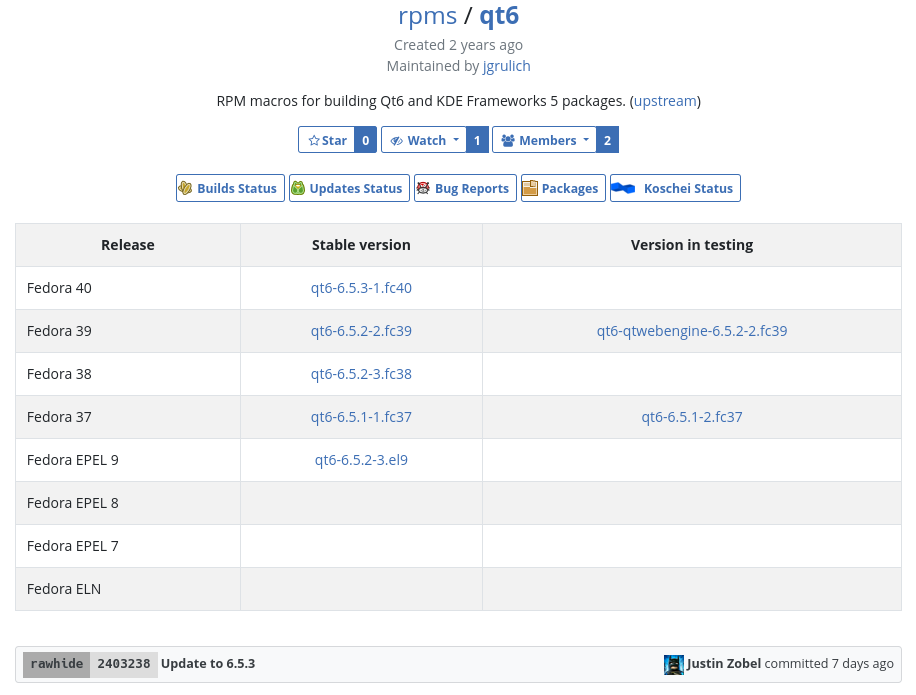Viewport: 916px width, 695px height.
Task: Click the eye icon on Watch button
Action: [397, 141]
